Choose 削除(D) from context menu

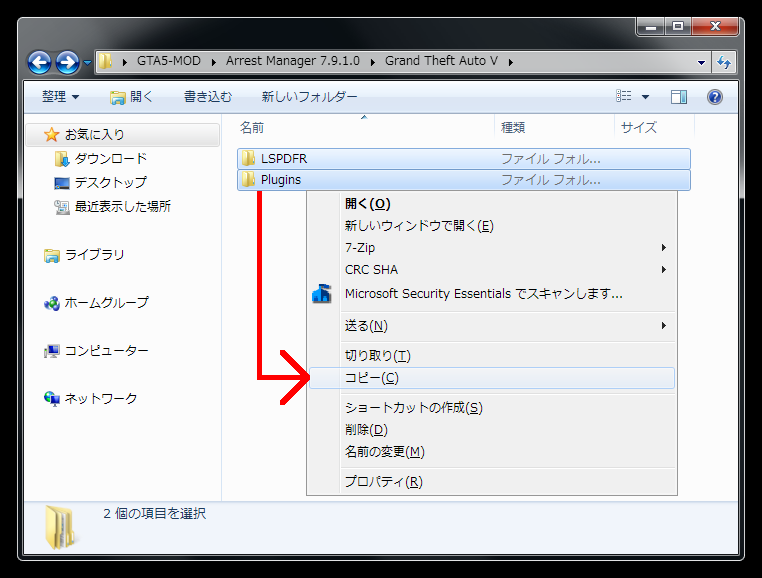(x=492, y=430)
